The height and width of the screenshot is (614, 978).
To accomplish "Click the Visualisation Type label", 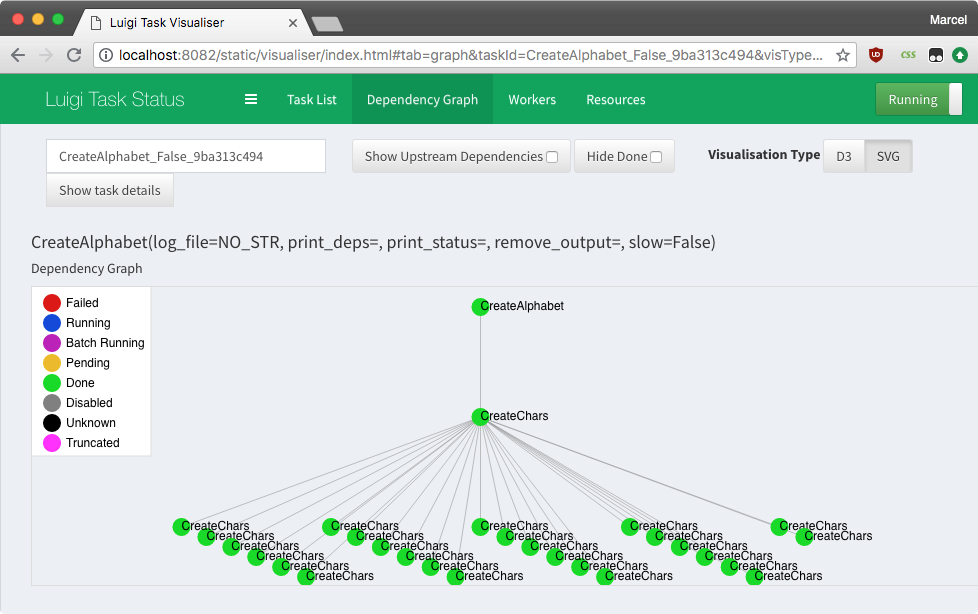I will 763,154.
